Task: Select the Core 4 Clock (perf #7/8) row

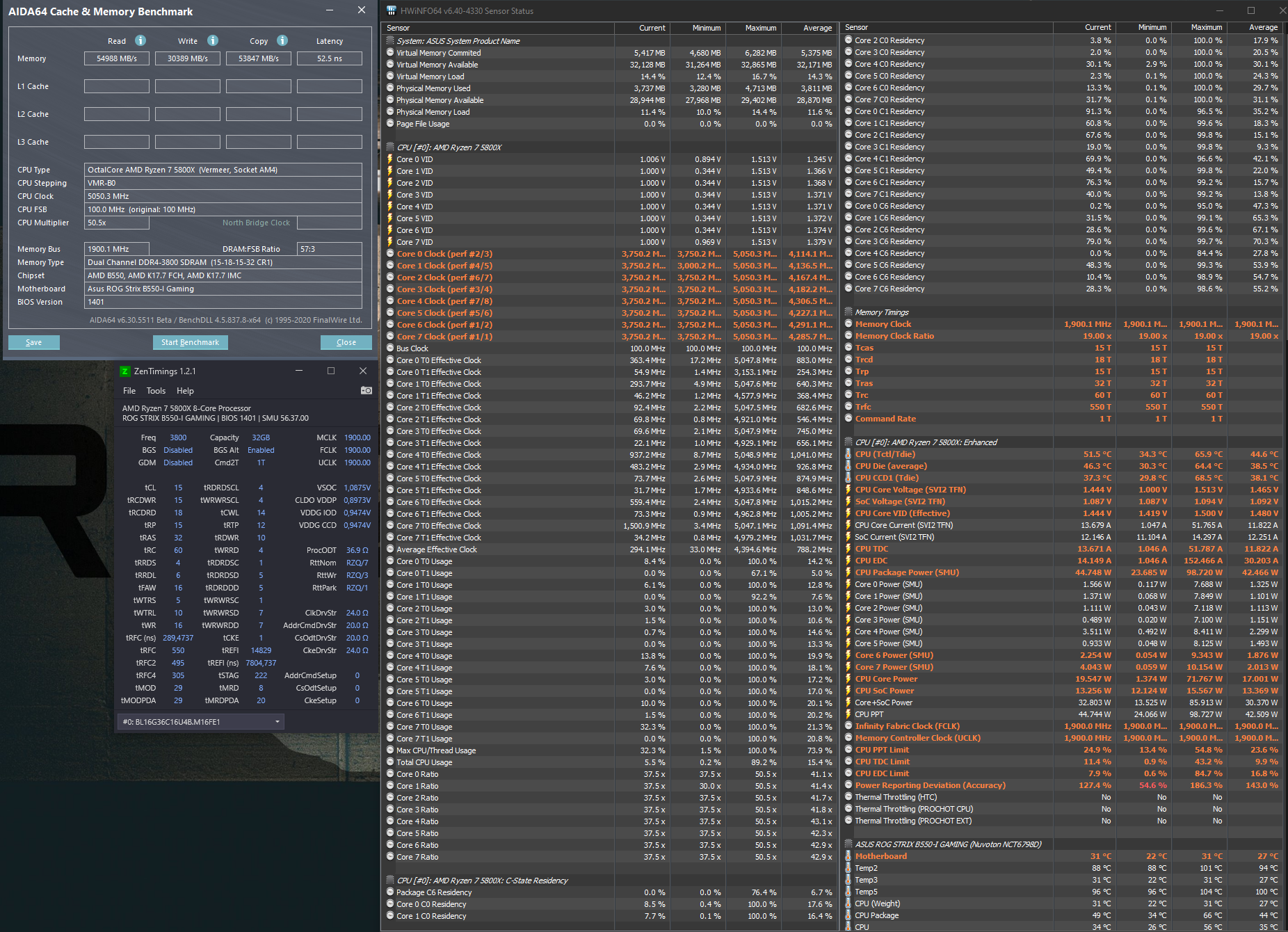Action: click(x=609, y=301)
